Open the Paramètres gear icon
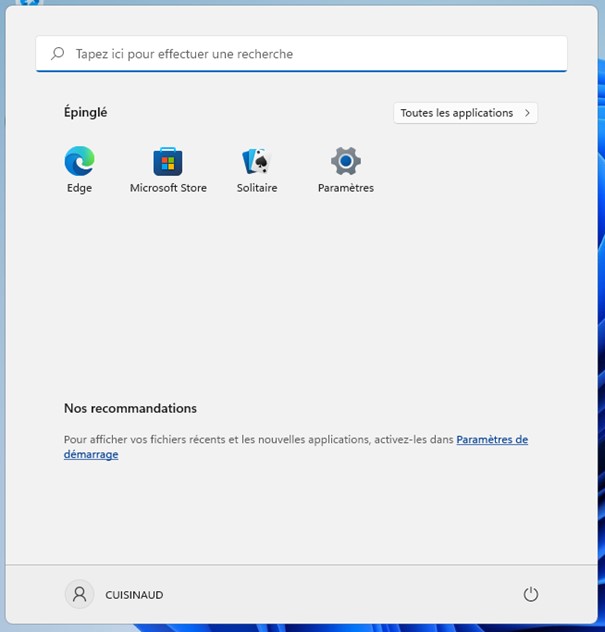The image size is (605, 632). [345, 160]
